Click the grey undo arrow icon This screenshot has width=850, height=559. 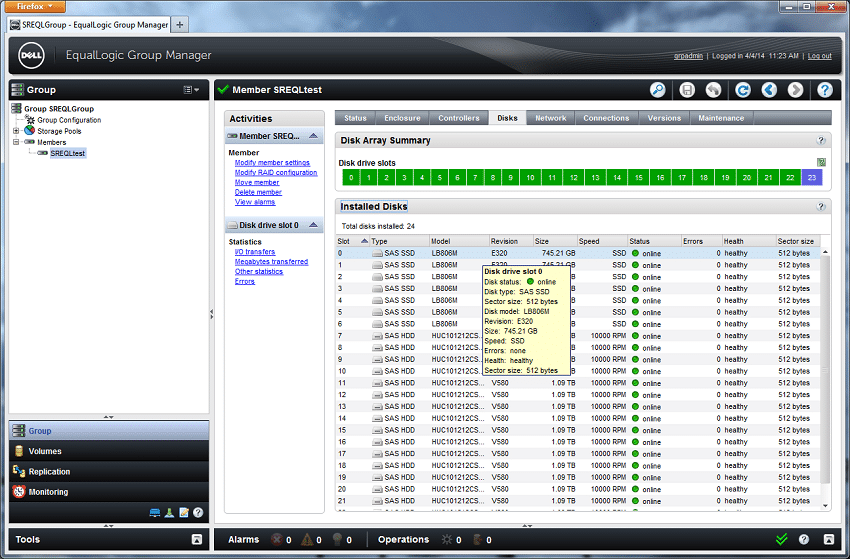pos(713,90)
